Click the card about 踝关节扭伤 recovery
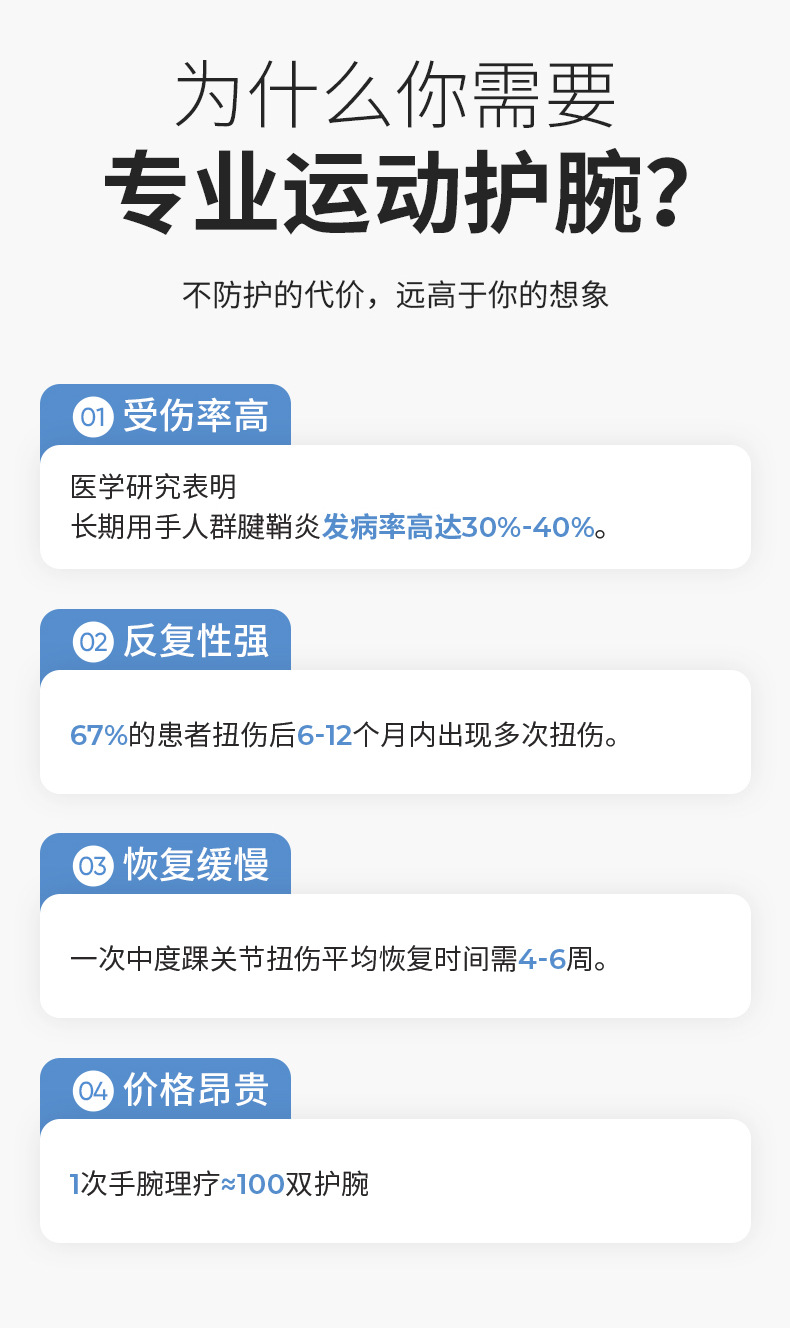 pyautogui.click(x=395, y=956)
